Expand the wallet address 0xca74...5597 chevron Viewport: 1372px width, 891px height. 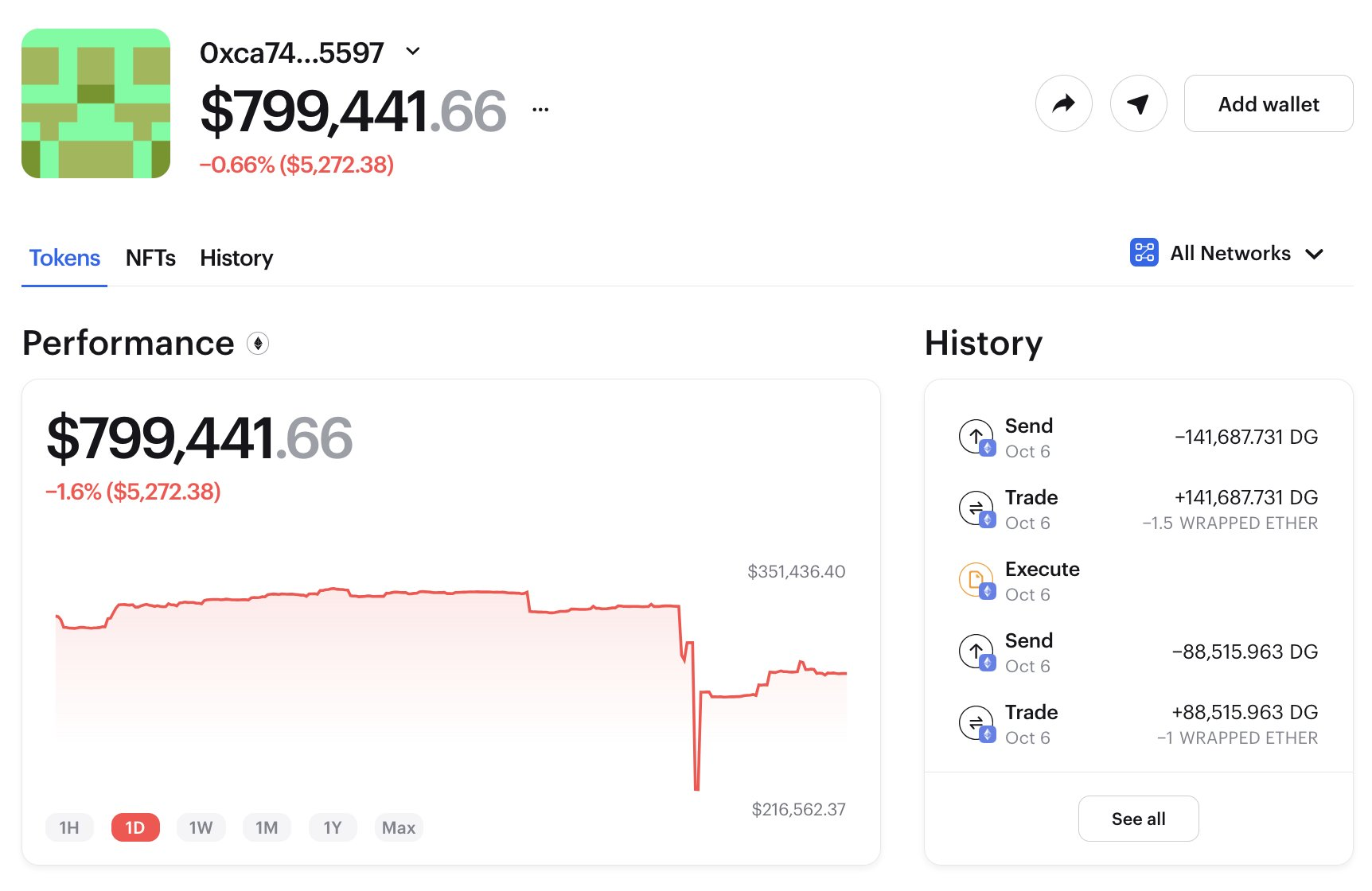point(412,52)
